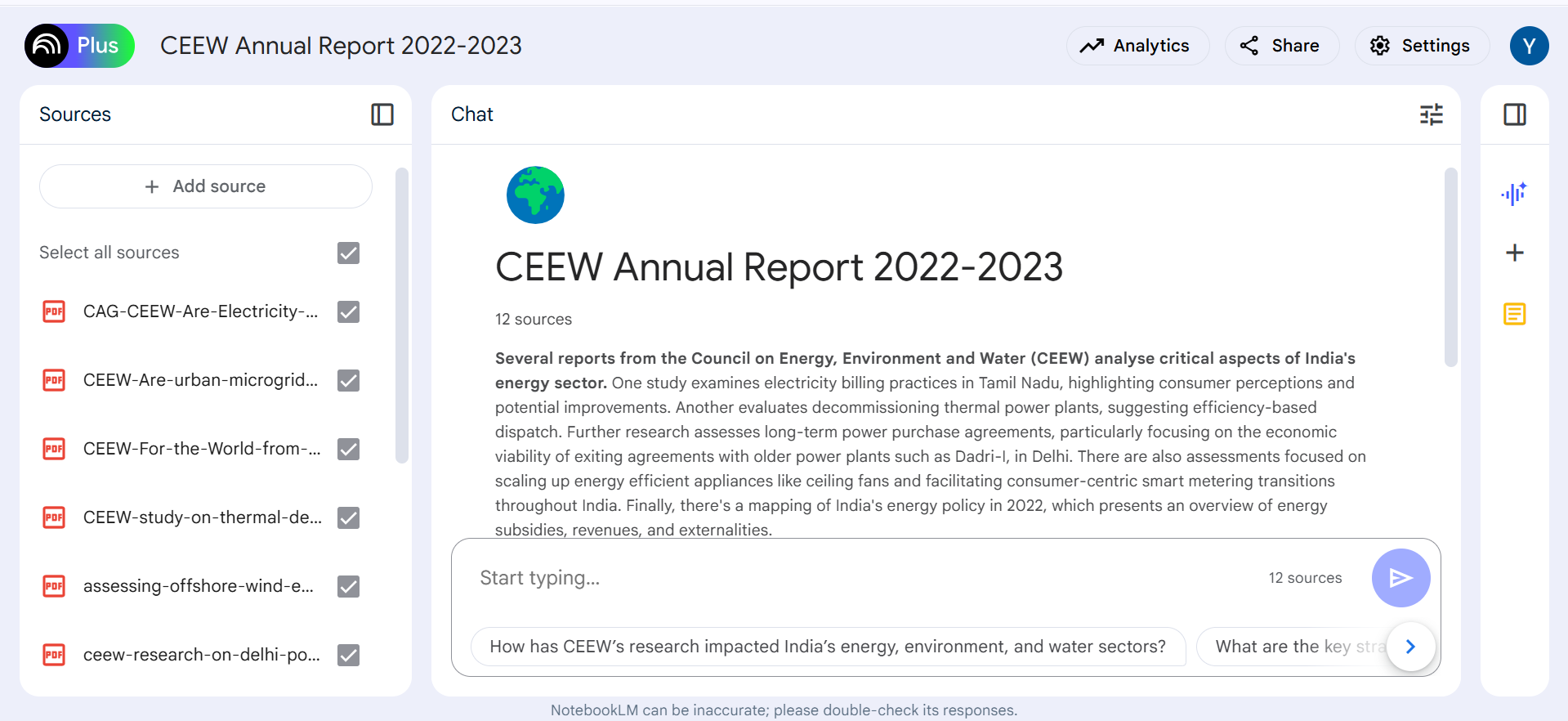
Task: Open the yellow notes icon
Action: click(x=1514, y=314)
